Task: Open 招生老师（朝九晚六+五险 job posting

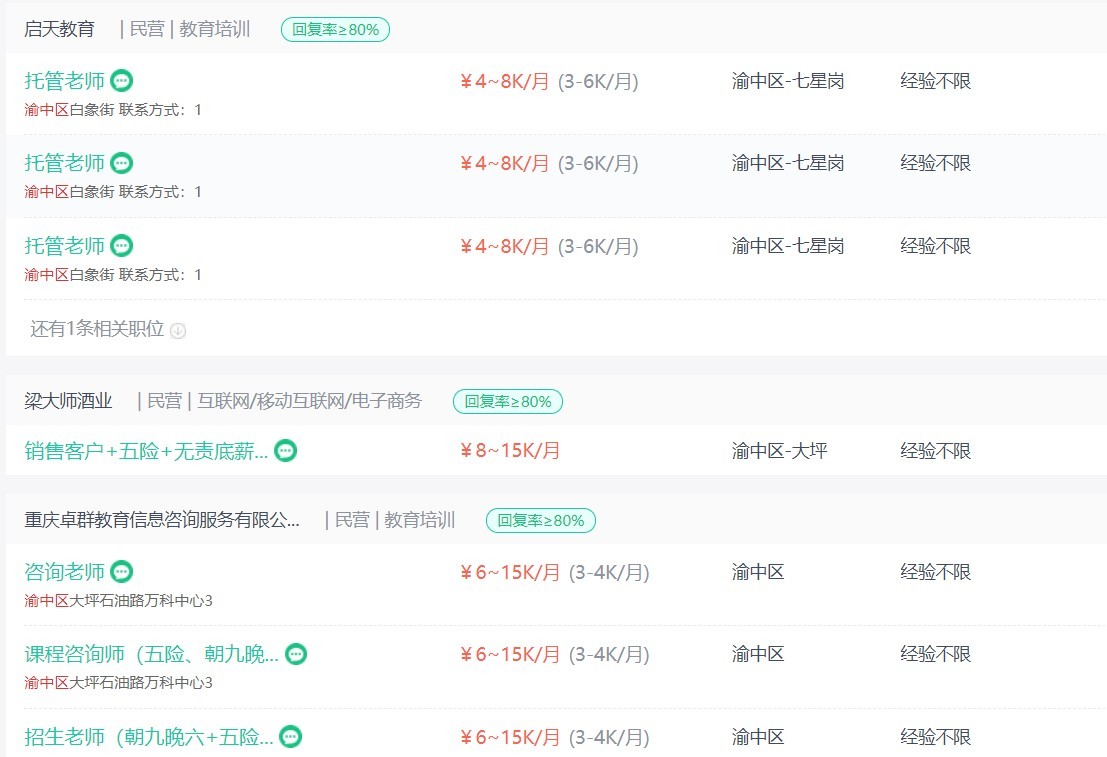Action: pos(148,737)
